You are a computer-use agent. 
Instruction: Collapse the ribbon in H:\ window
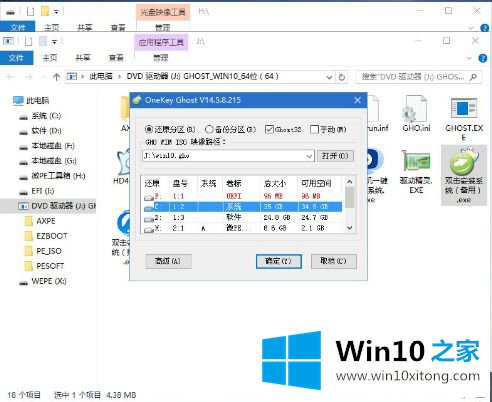click(x=471, y=28)
